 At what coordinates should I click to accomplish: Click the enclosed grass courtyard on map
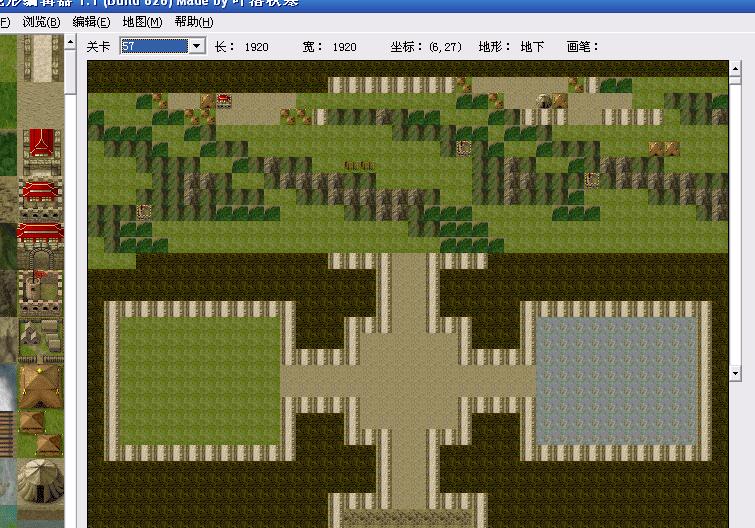200,380
